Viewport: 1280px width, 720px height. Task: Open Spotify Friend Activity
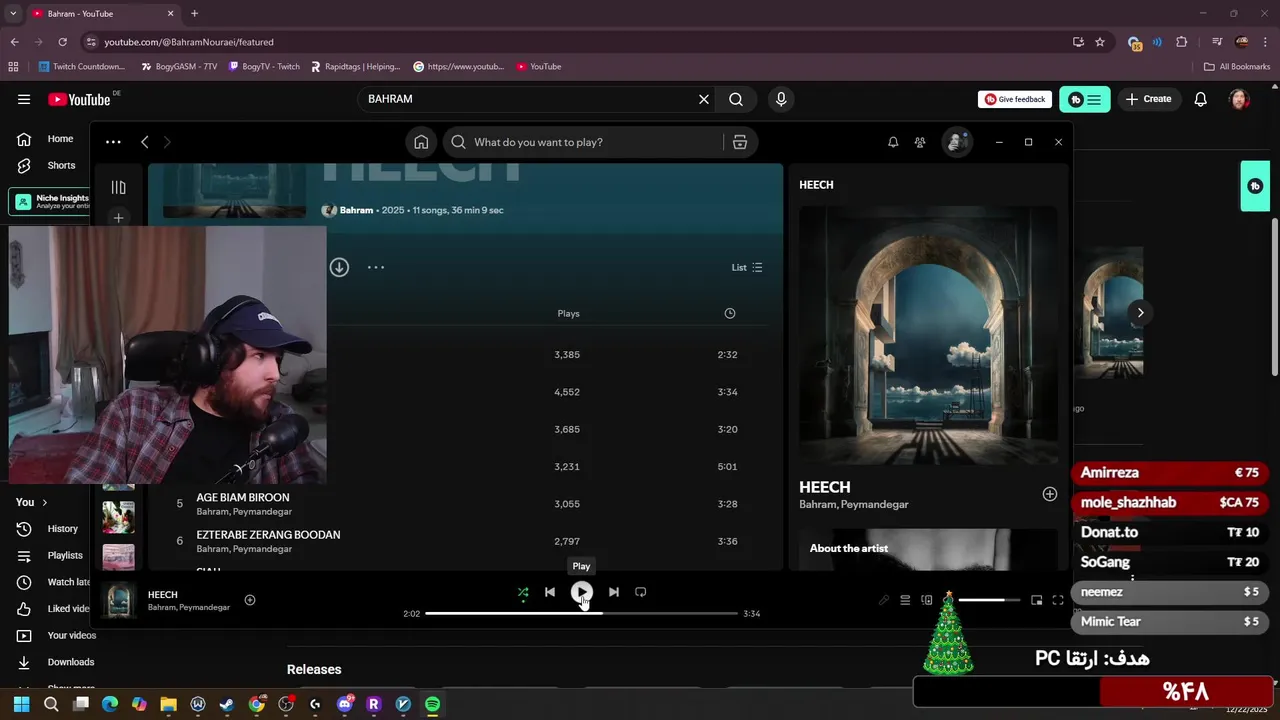920,142
